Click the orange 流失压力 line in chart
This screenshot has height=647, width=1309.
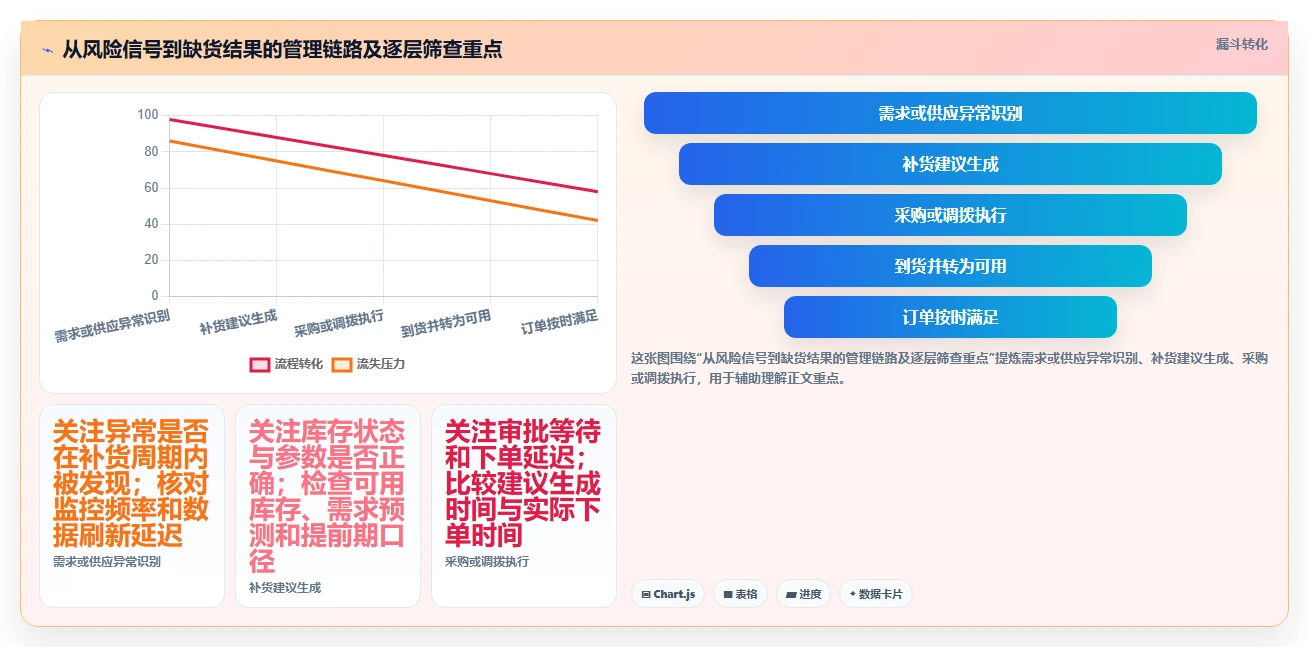[383, 180]
